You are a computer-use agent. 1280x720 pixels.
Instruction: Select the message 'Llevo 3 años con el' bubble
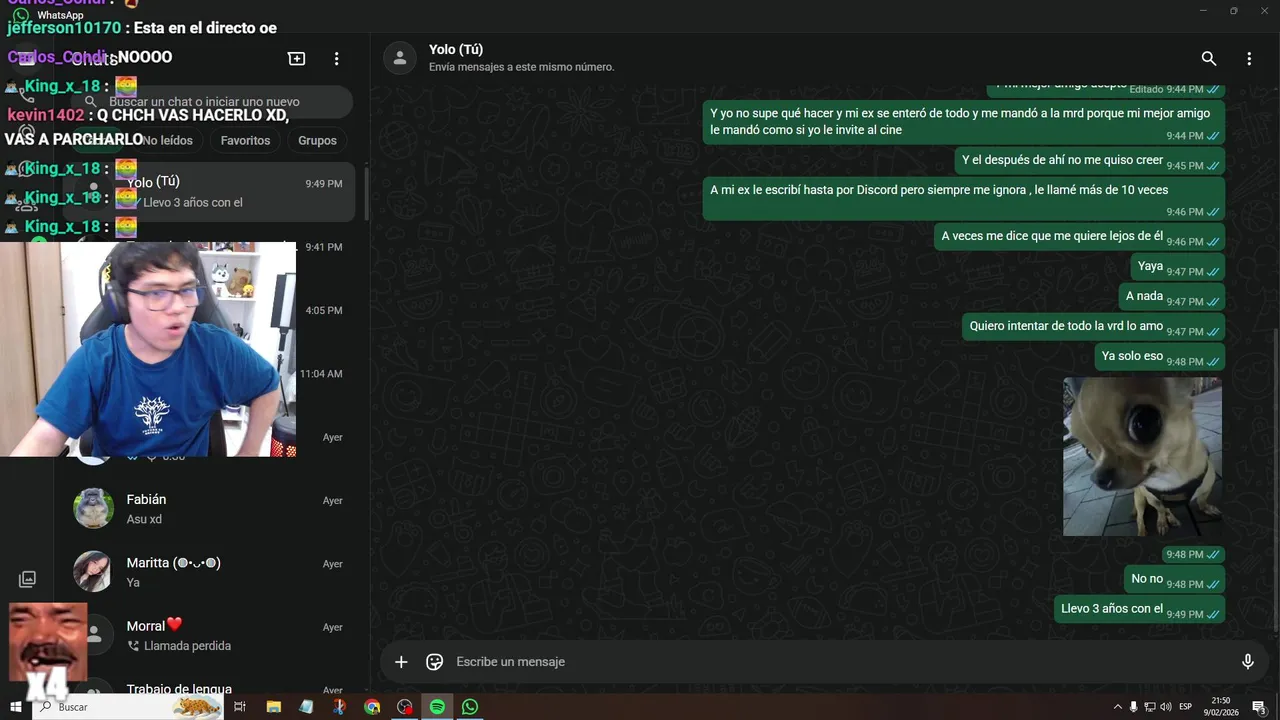(1139, 610)
